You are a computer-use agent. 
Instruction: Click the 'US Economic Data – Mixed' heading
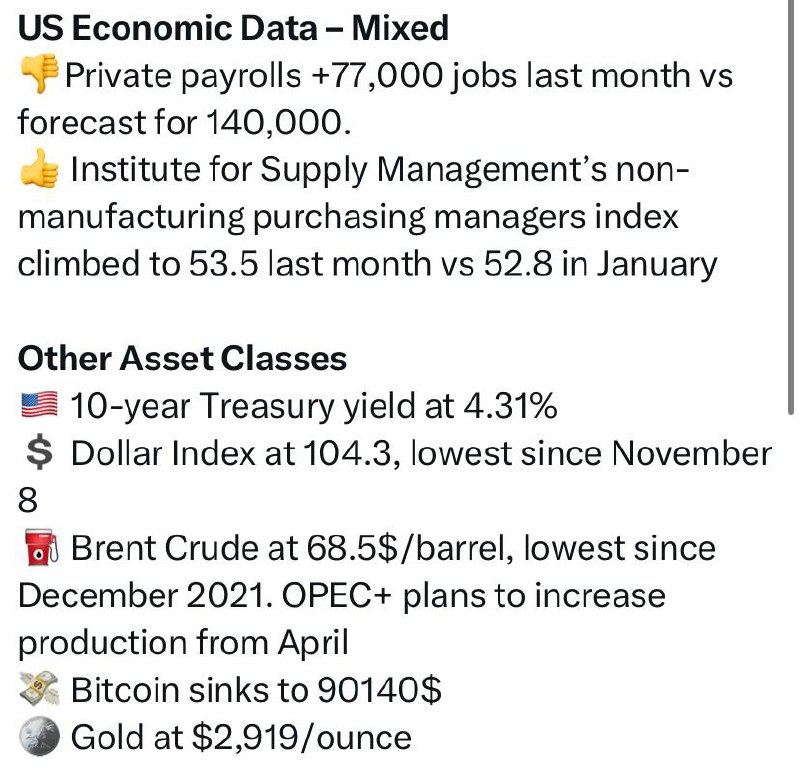233,28
